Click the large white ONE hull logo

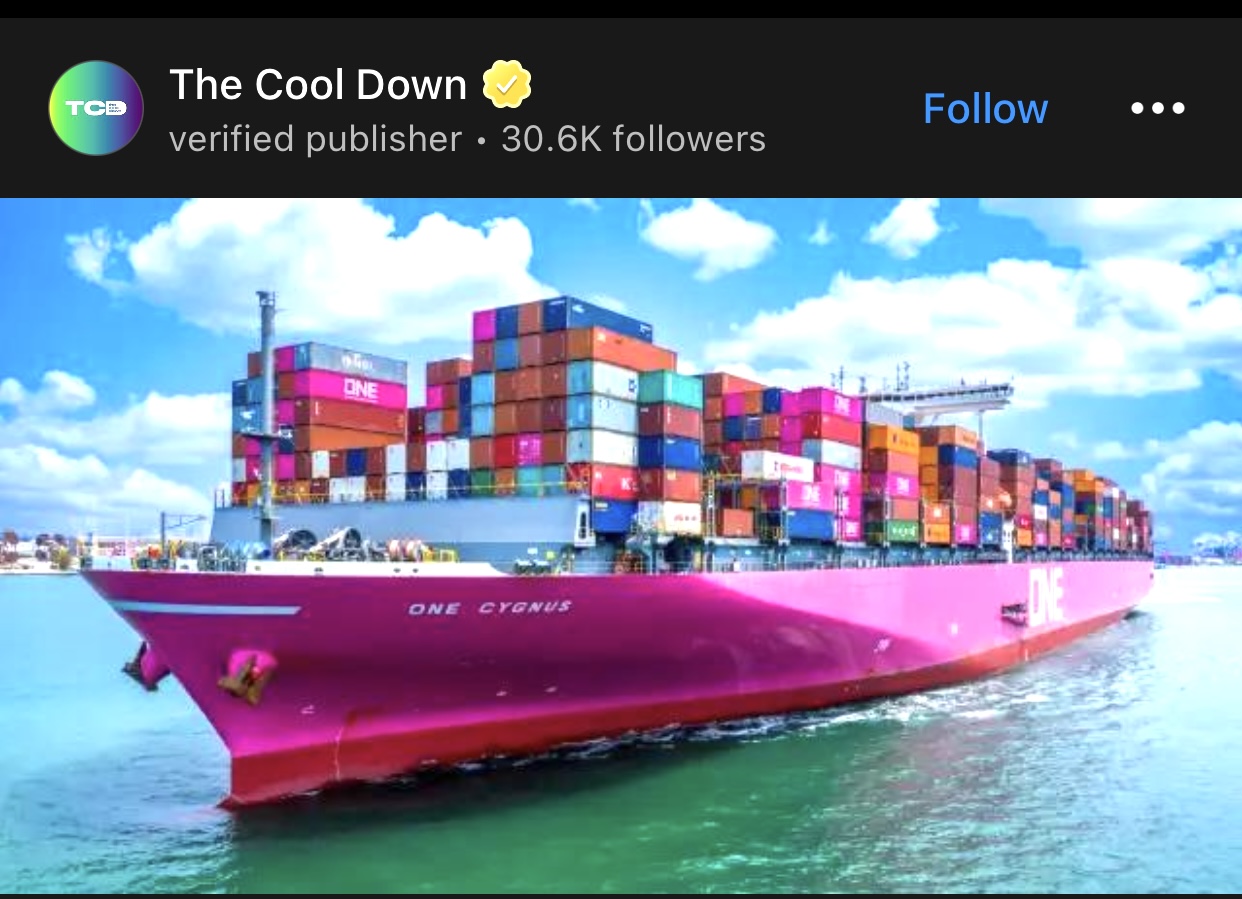(x=1046, y=596)
